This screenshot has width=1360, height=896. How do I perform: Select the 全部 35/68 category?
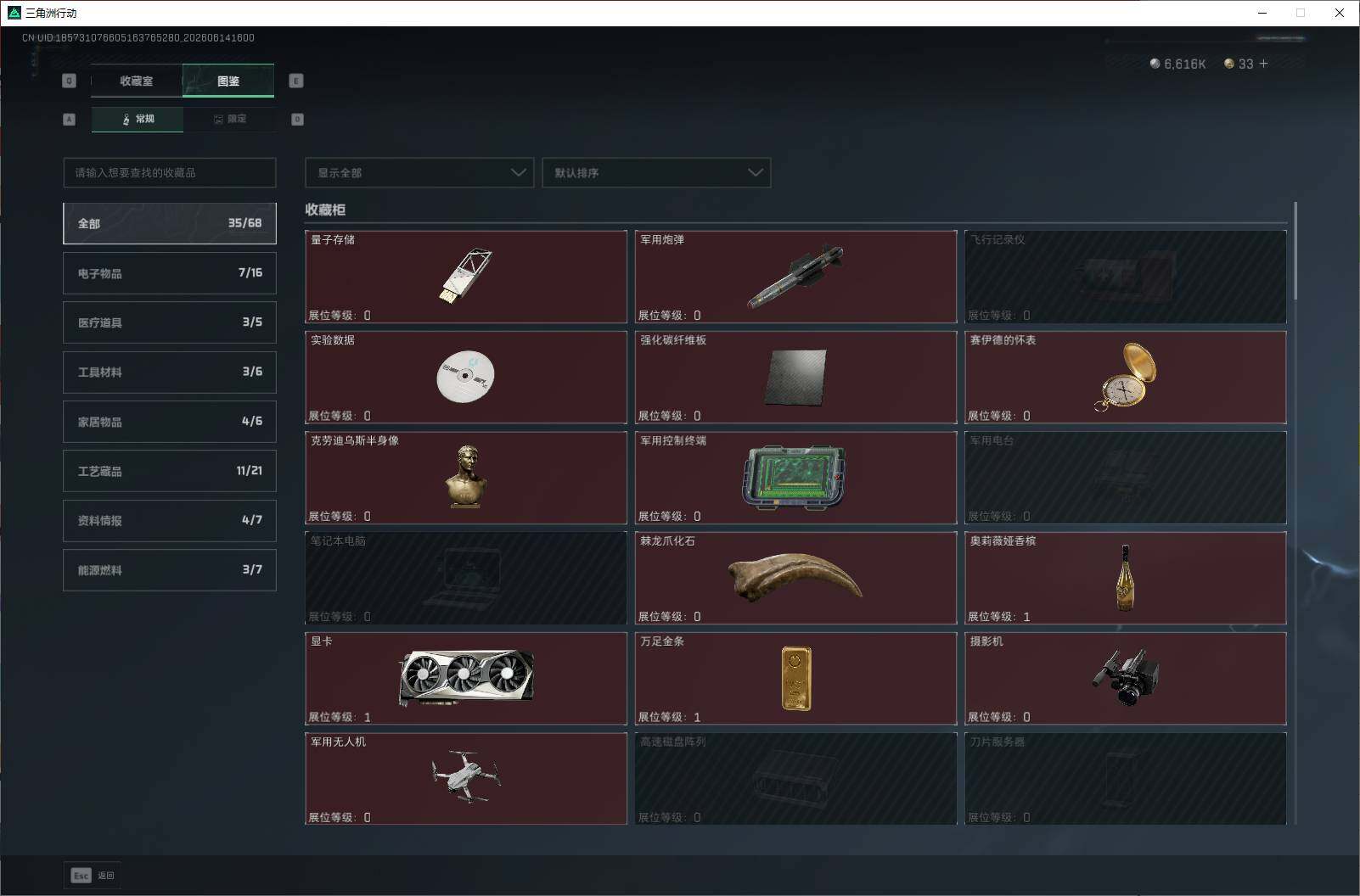click(170, 223)
